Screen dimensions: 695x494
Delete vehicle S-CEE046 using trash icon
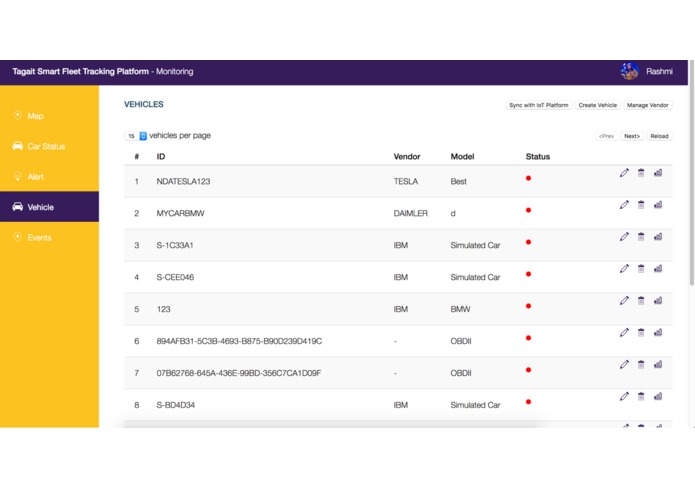(x=641, y=268)
